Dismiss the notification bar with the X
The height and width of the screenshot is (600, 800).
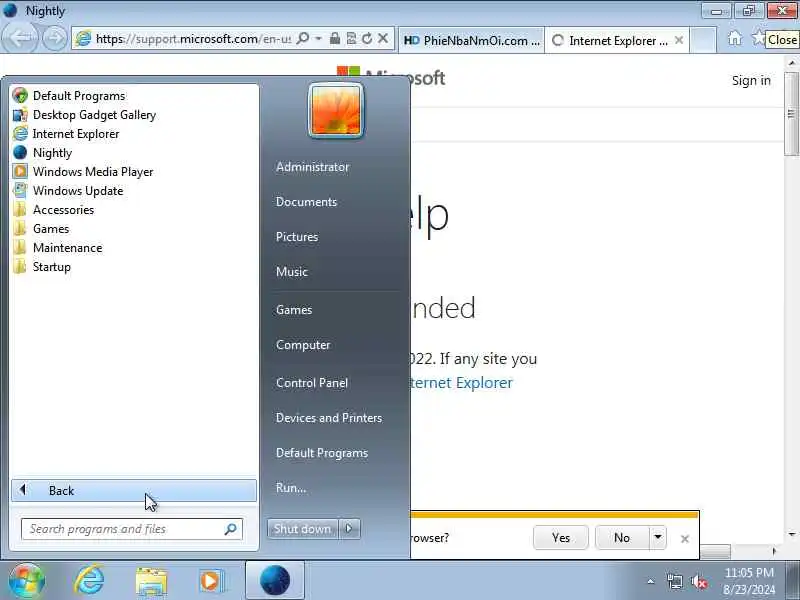[x=685, y=539]
